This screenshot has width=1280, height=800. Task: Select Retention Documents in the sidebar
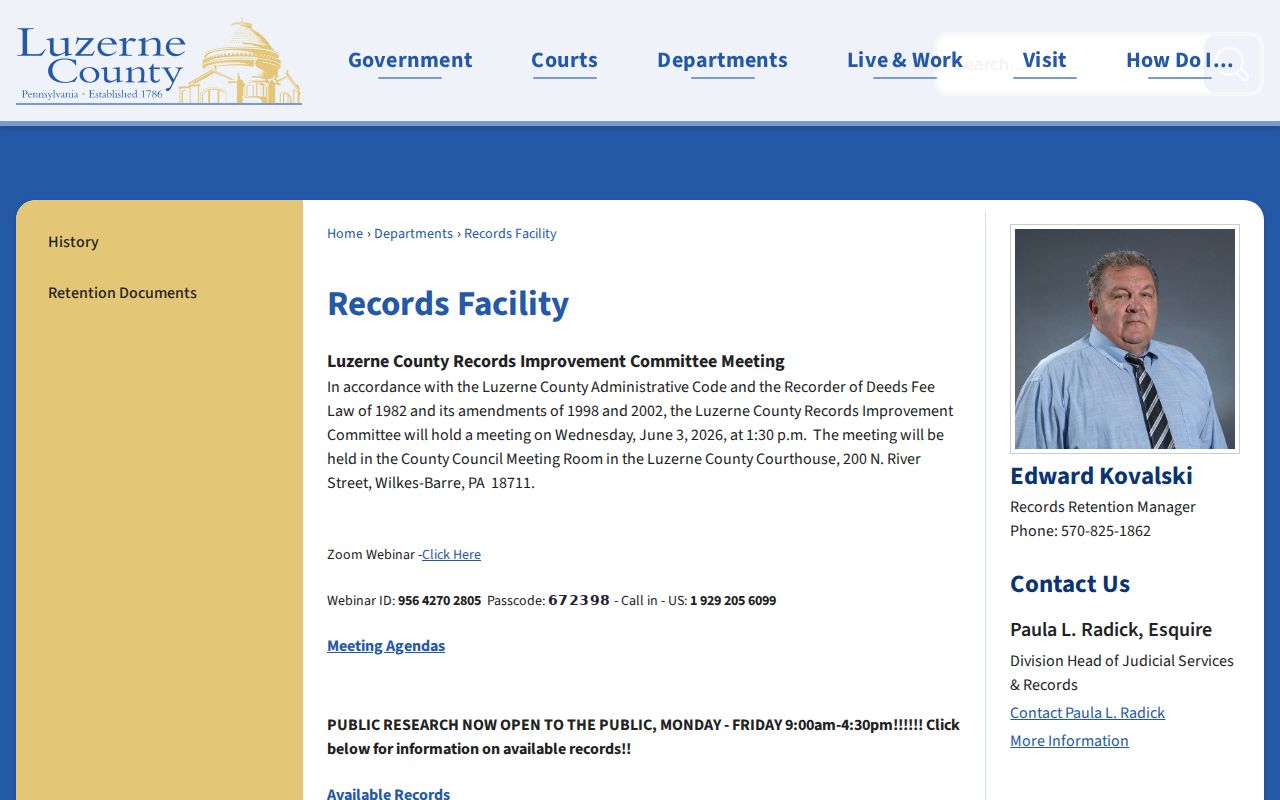[x=122, y=293]
